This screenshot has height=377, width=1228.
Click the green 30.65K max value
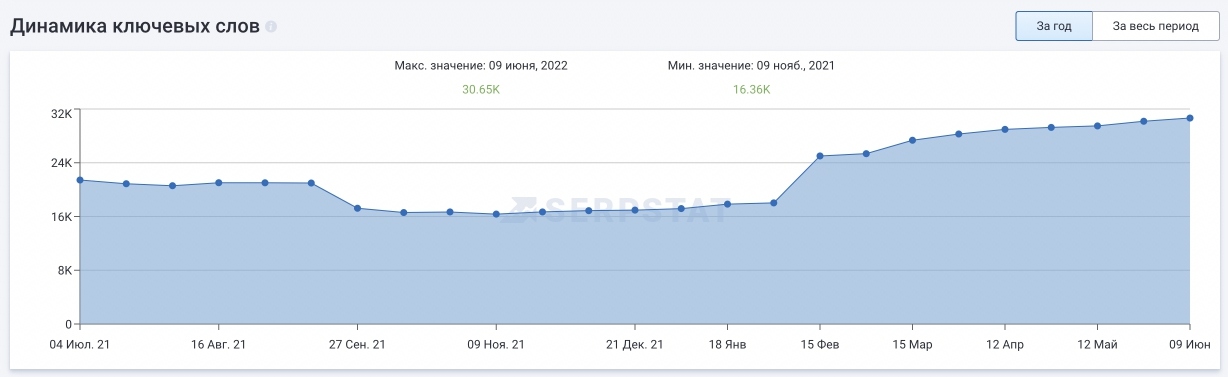tap(481, 90)
